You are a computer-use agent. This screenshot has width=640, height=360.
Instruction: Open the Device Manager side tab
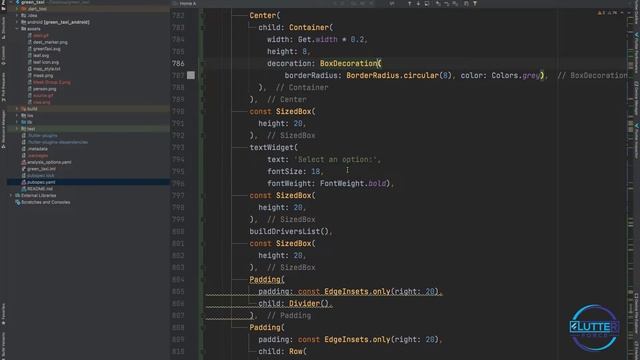636,98
